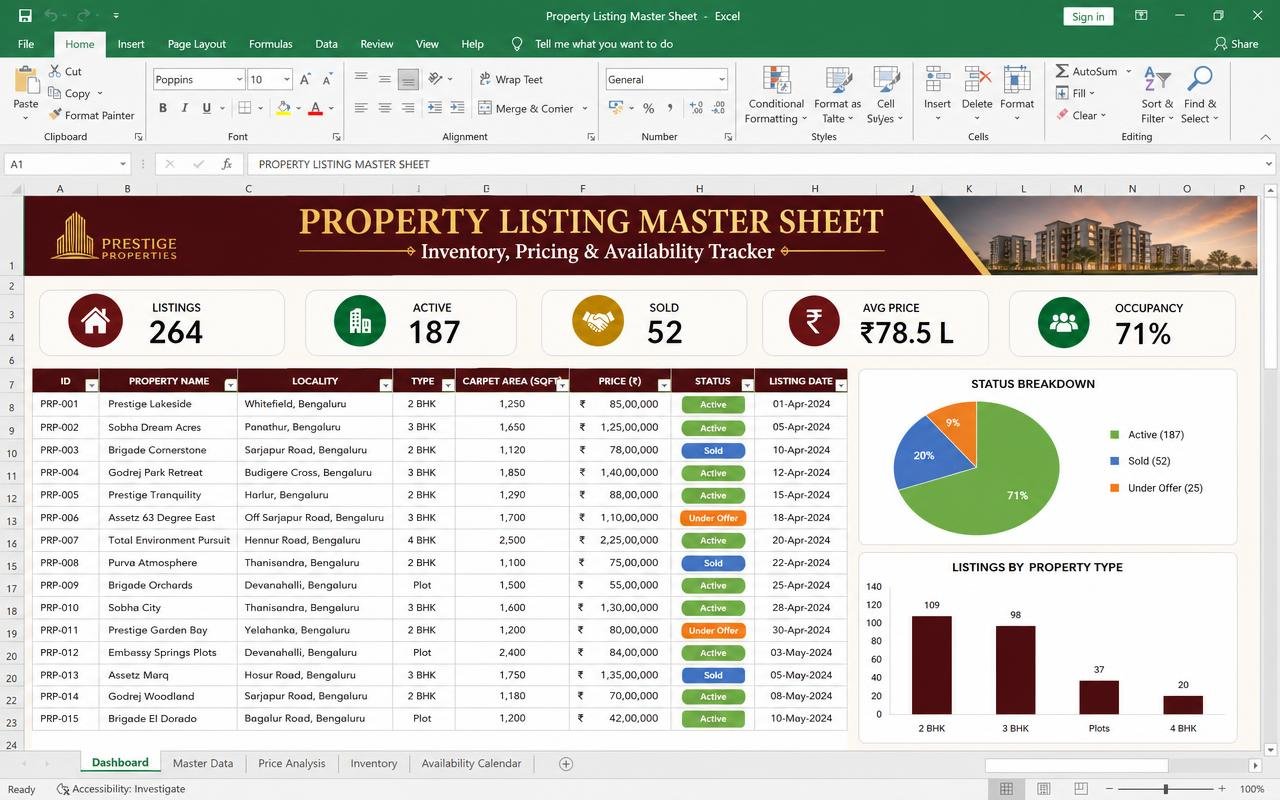The height and width of the screenshot is (800, 1280).
Task: Open the Price Analysis sheet tab
Action: [x=292, y=764]
